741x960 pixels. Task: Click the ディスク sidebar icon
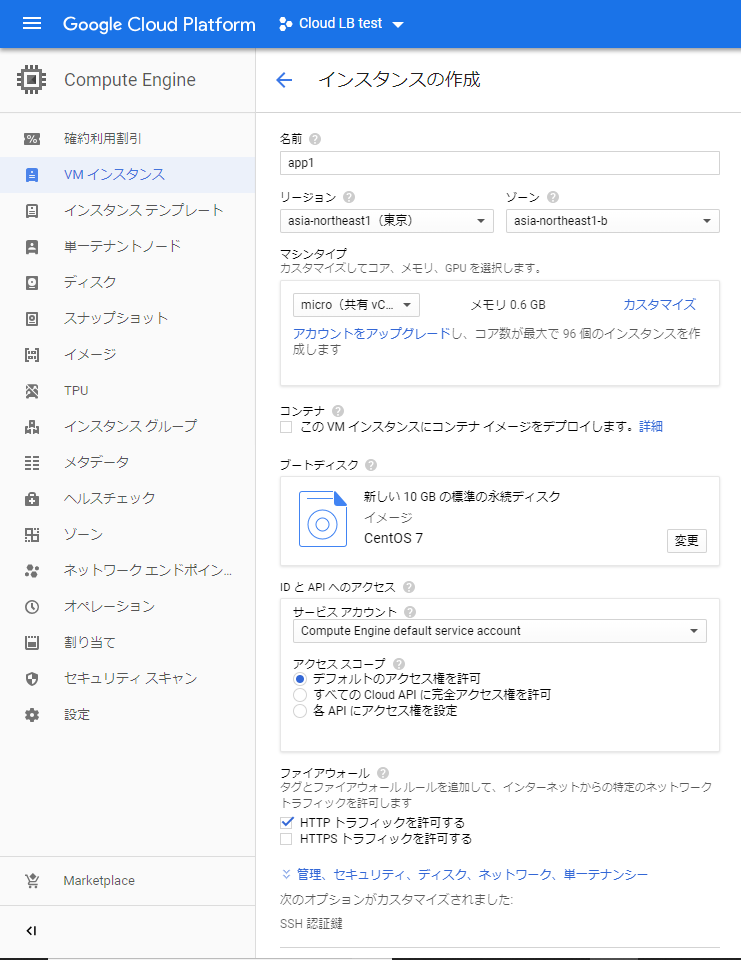click(x=32, y=282)
